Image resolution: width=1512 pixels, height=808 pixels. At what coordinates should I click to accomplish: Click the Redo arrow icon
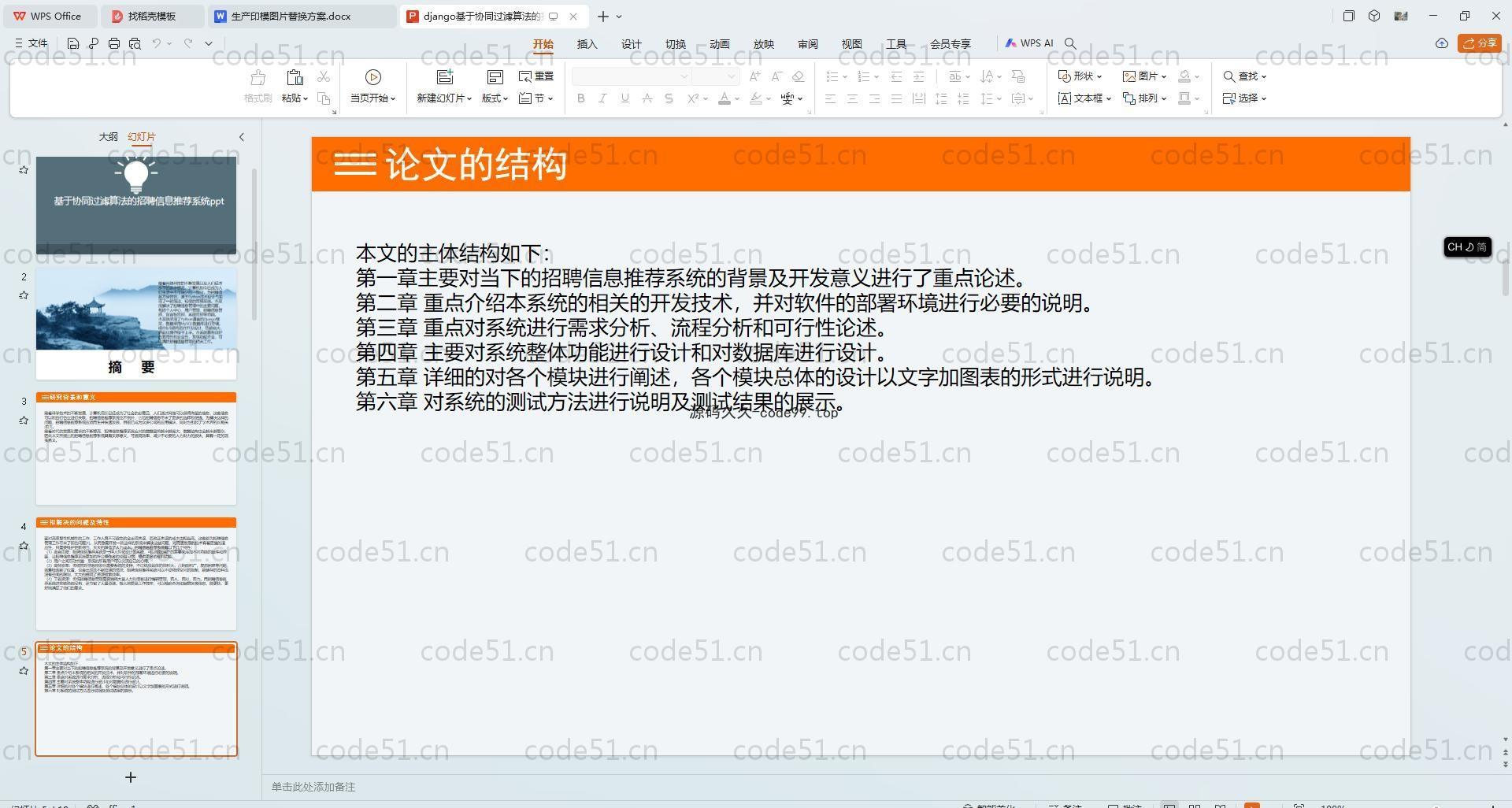188,44
